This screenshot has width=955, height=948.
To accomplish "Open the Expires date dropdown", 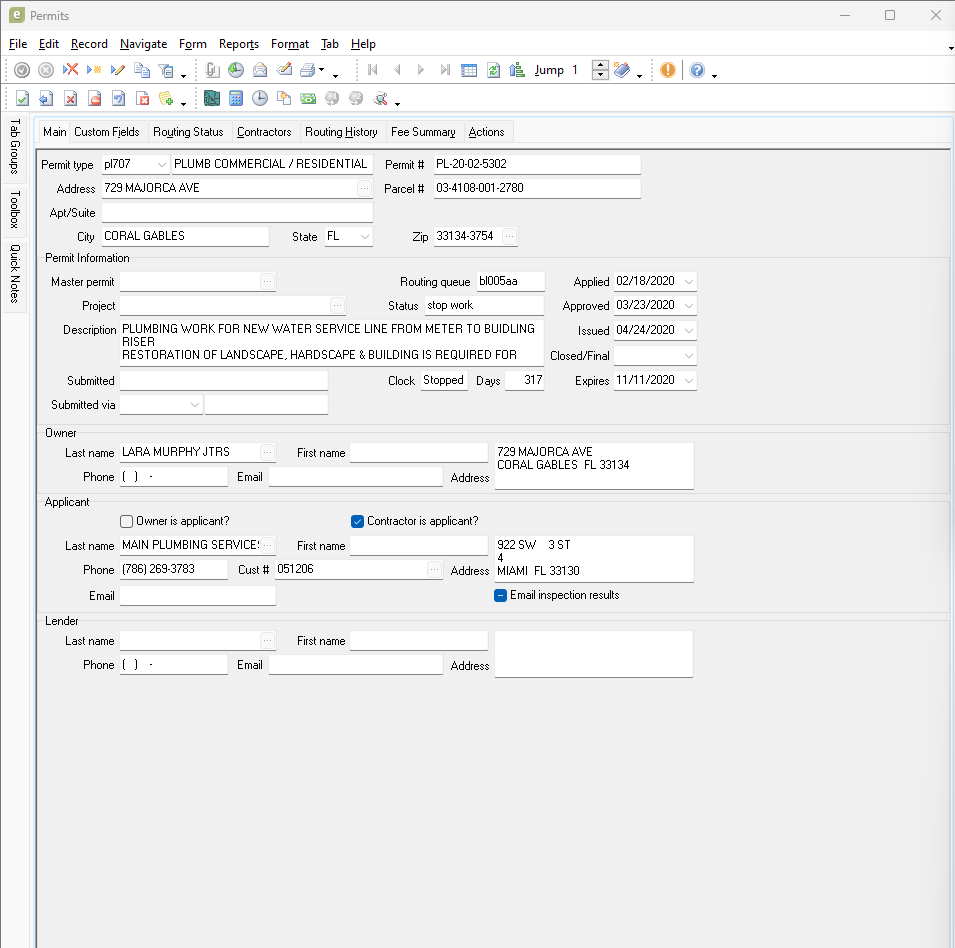I will 688,381.
